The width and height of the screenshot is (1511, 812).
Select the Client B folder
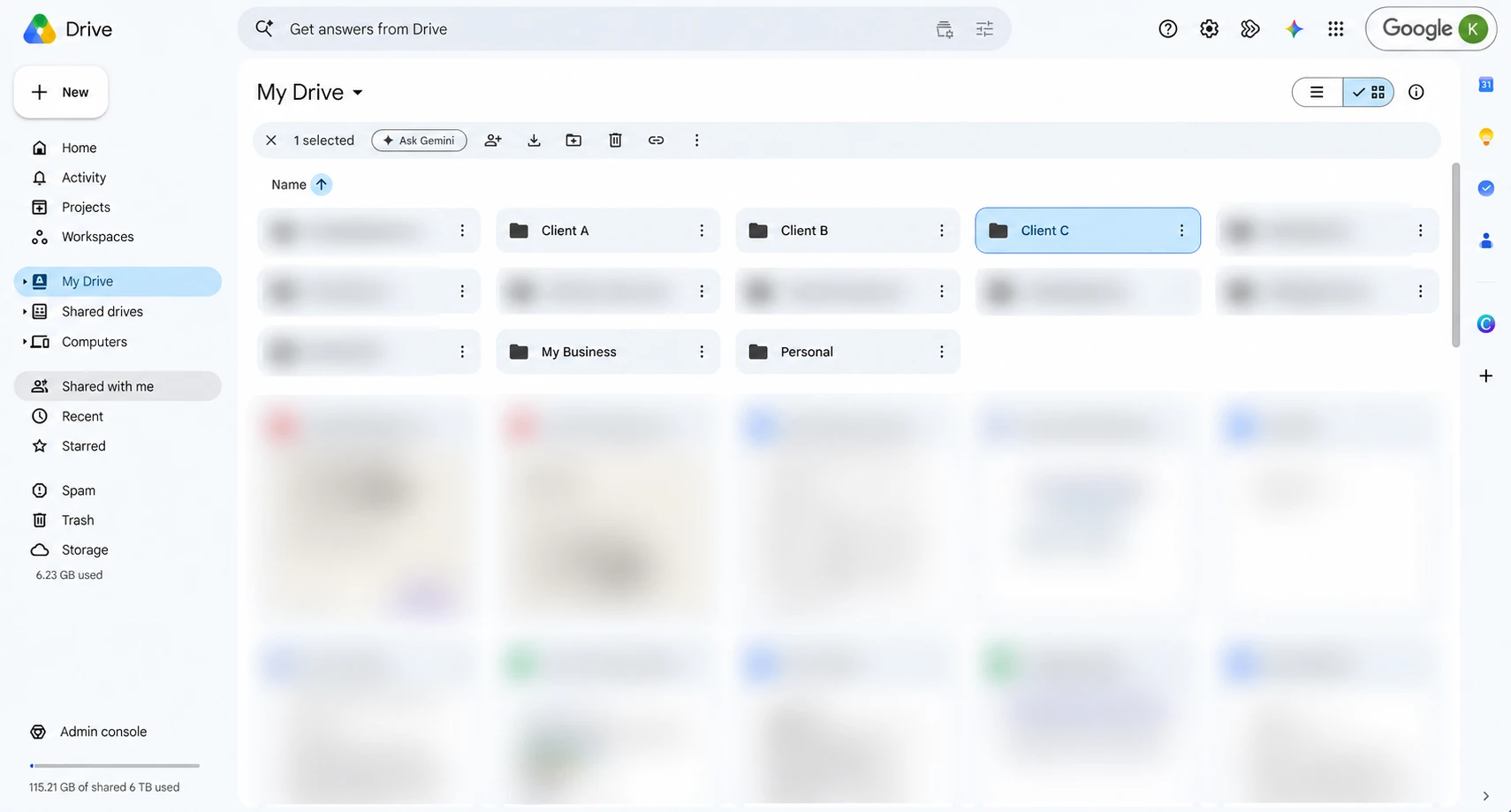[x=847, y=231]
